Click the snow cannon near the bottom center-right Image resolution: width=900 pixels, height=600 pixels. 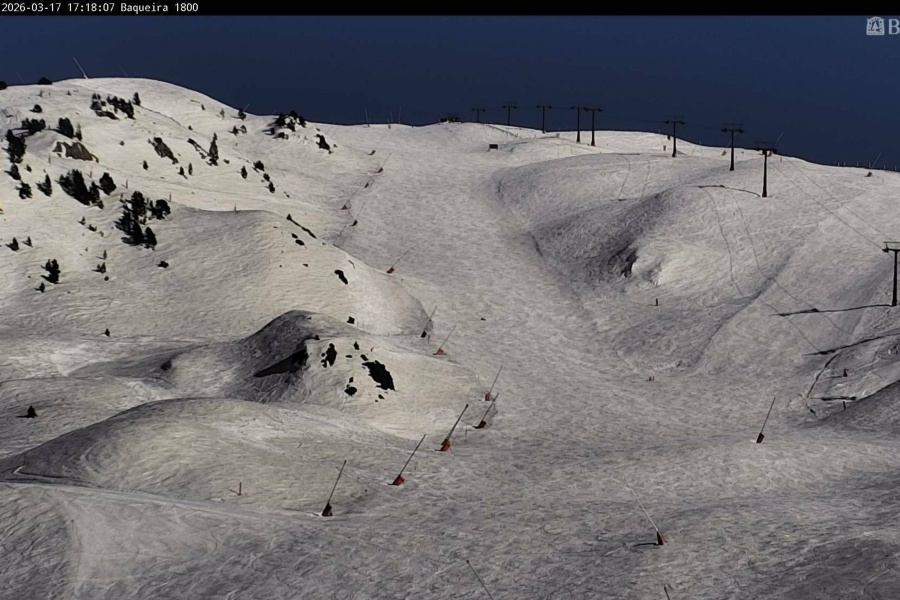pos(658,538)
